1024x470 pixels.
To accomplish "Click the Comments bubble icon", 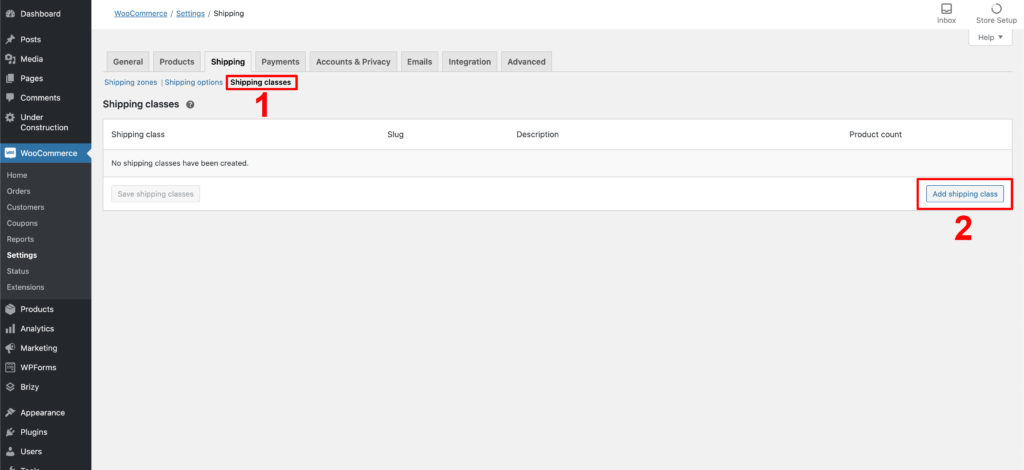I will tap(10, 98).
